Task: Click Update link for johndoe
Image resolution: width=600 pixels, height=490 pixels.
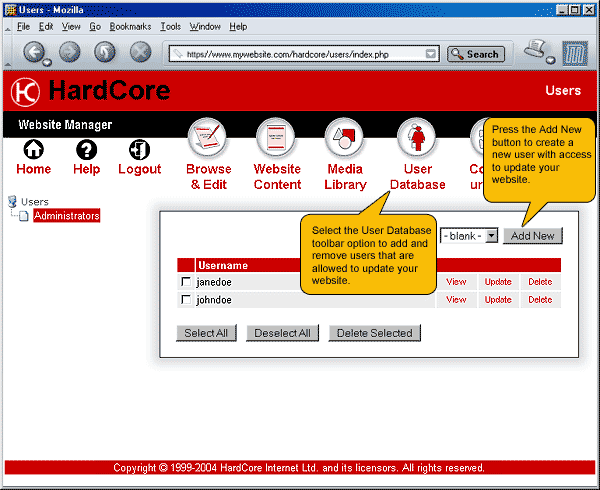Action: [498, 300]
